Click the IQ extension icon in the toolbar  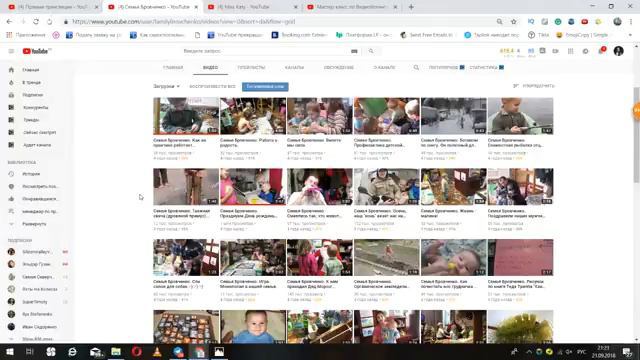(531, 22)
